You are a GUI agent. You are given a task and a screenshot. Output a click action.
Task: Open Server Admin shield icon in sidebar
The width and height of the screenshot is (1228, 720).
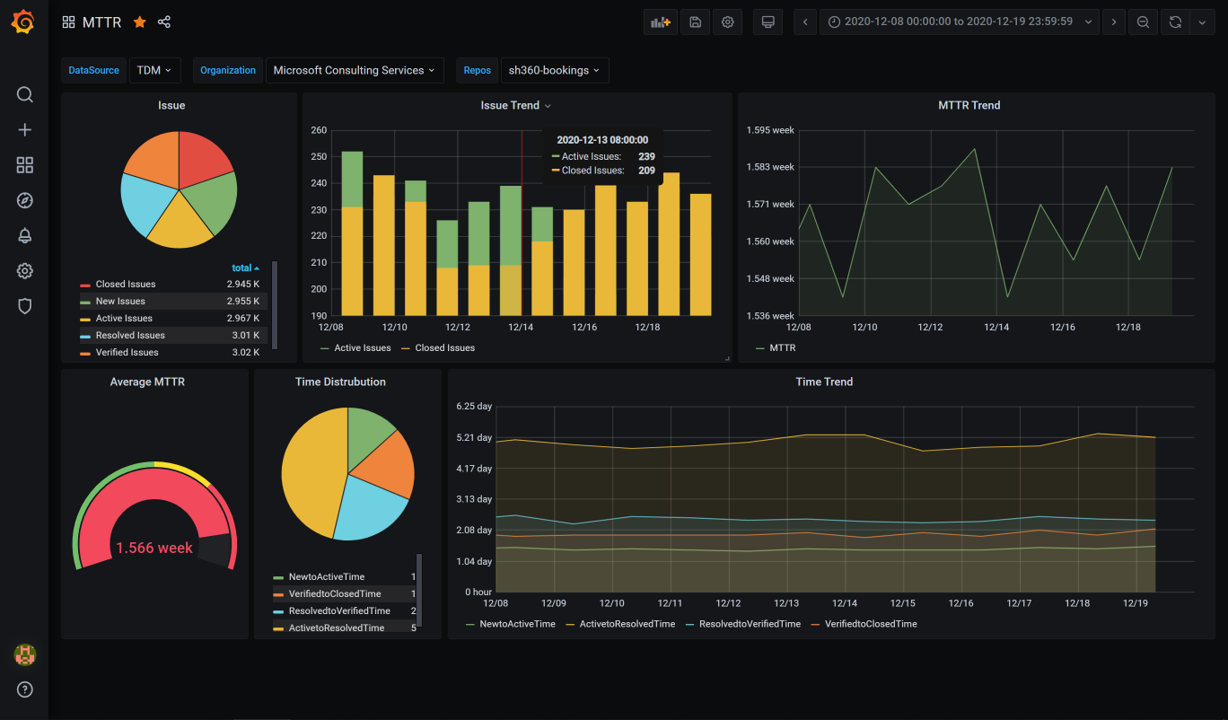tap(25, 306)
